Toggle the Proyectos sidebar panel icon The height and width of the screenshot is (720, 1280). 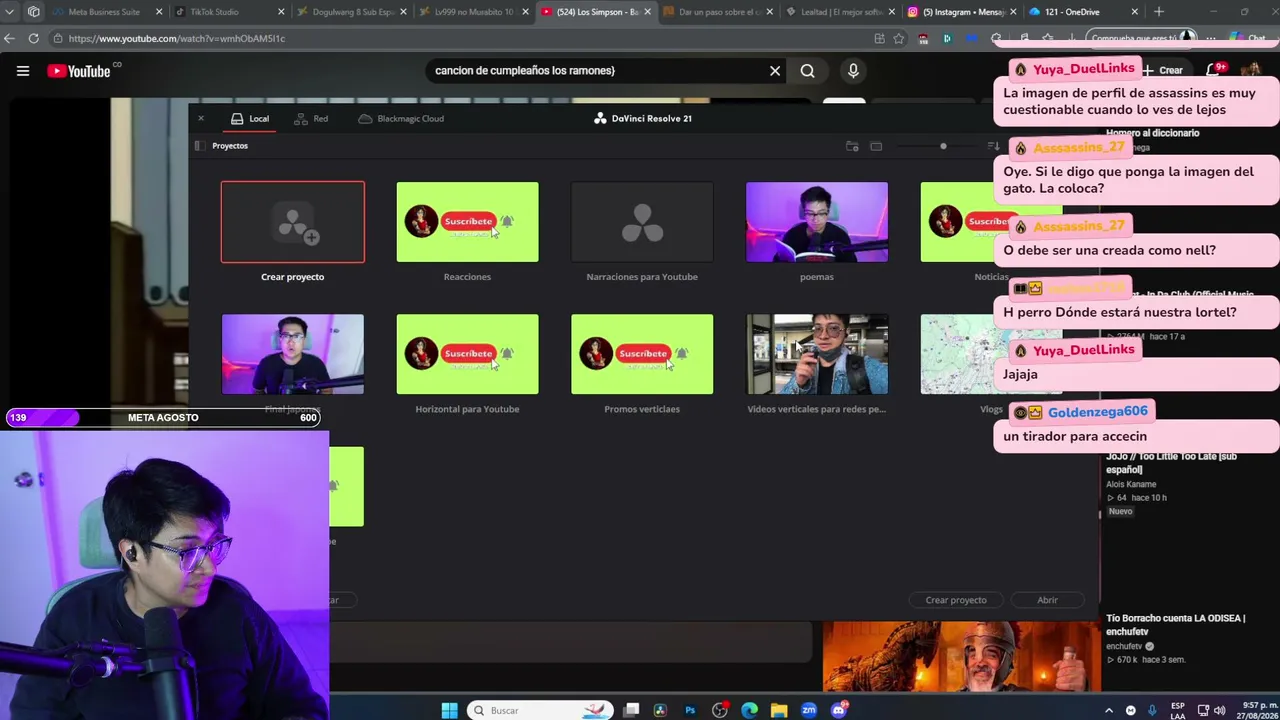coord(199,146)
